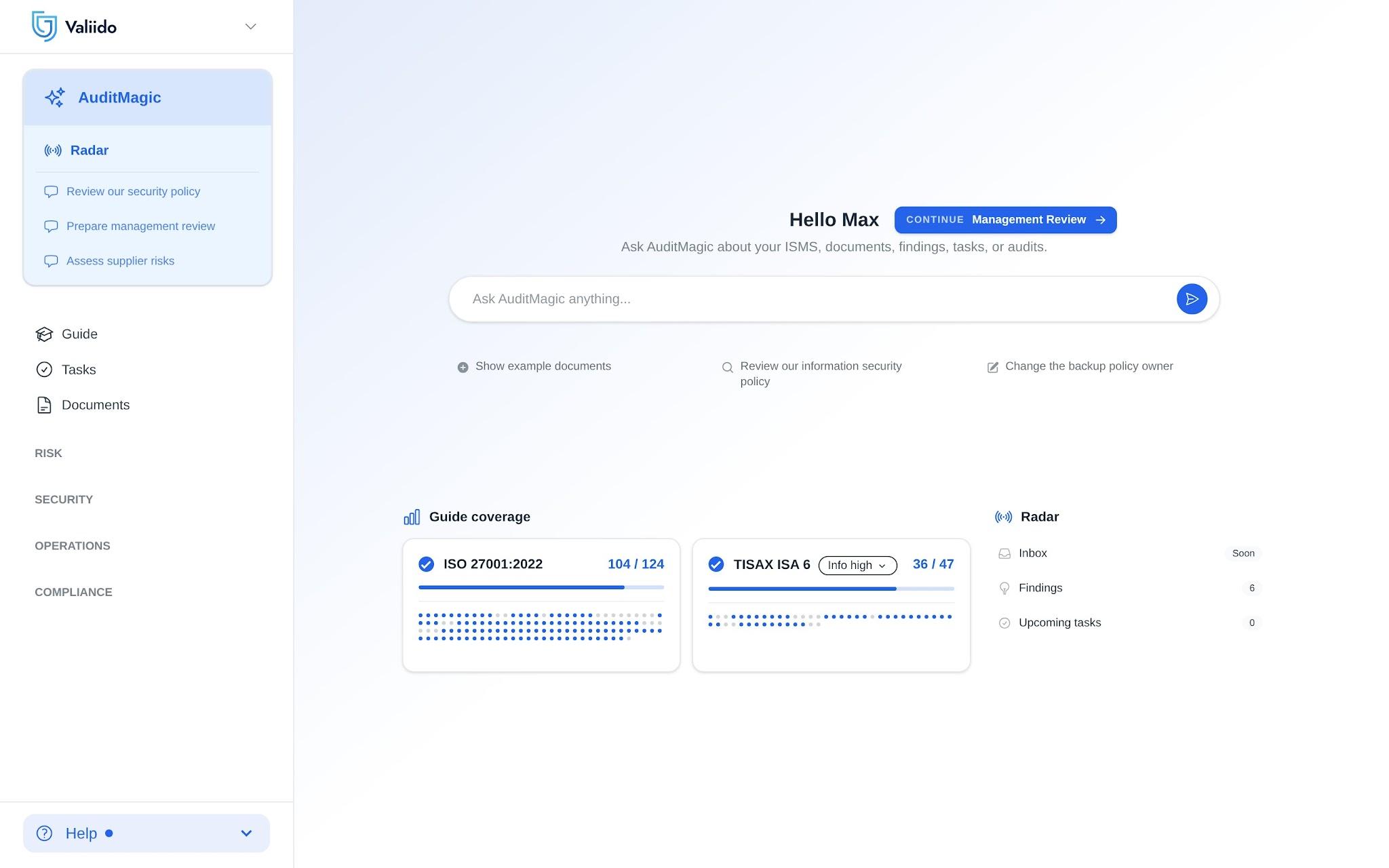Viewport: 1389px width, 868px height.
Task: Click the Guide graduation cap icon
Action: click(44, 334)
